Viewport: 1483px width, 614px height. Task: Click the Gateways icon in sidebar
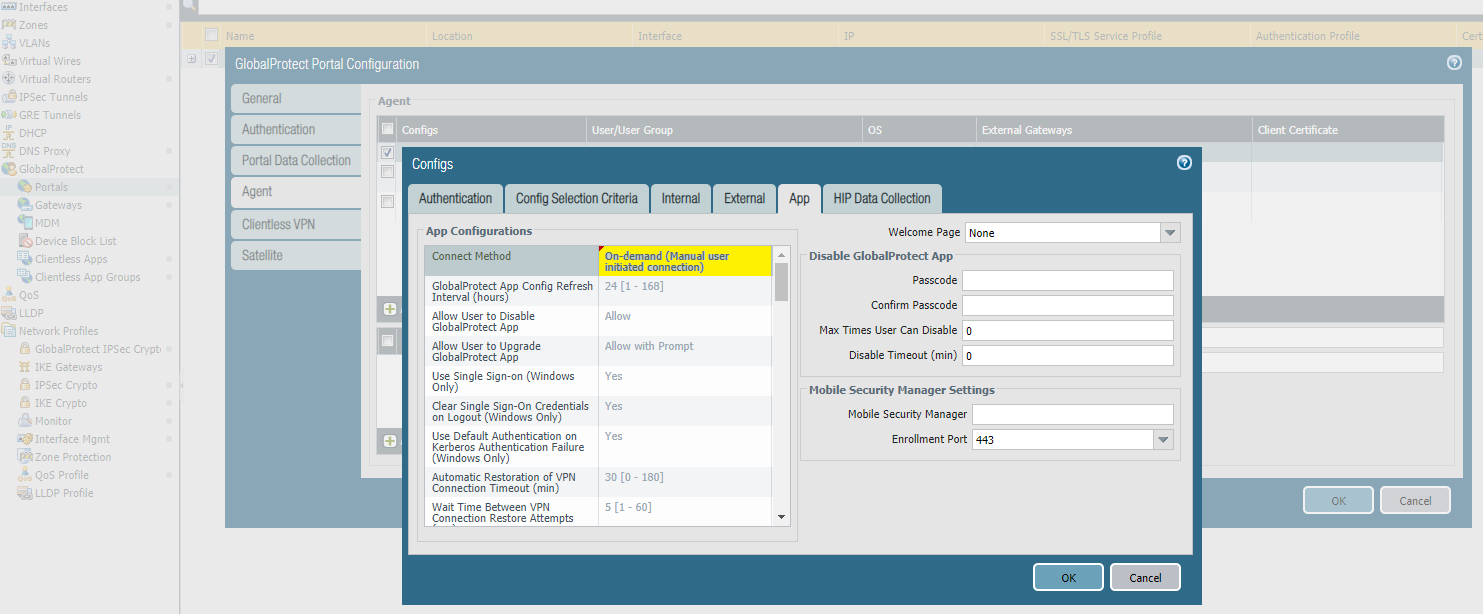pos(25,205)
